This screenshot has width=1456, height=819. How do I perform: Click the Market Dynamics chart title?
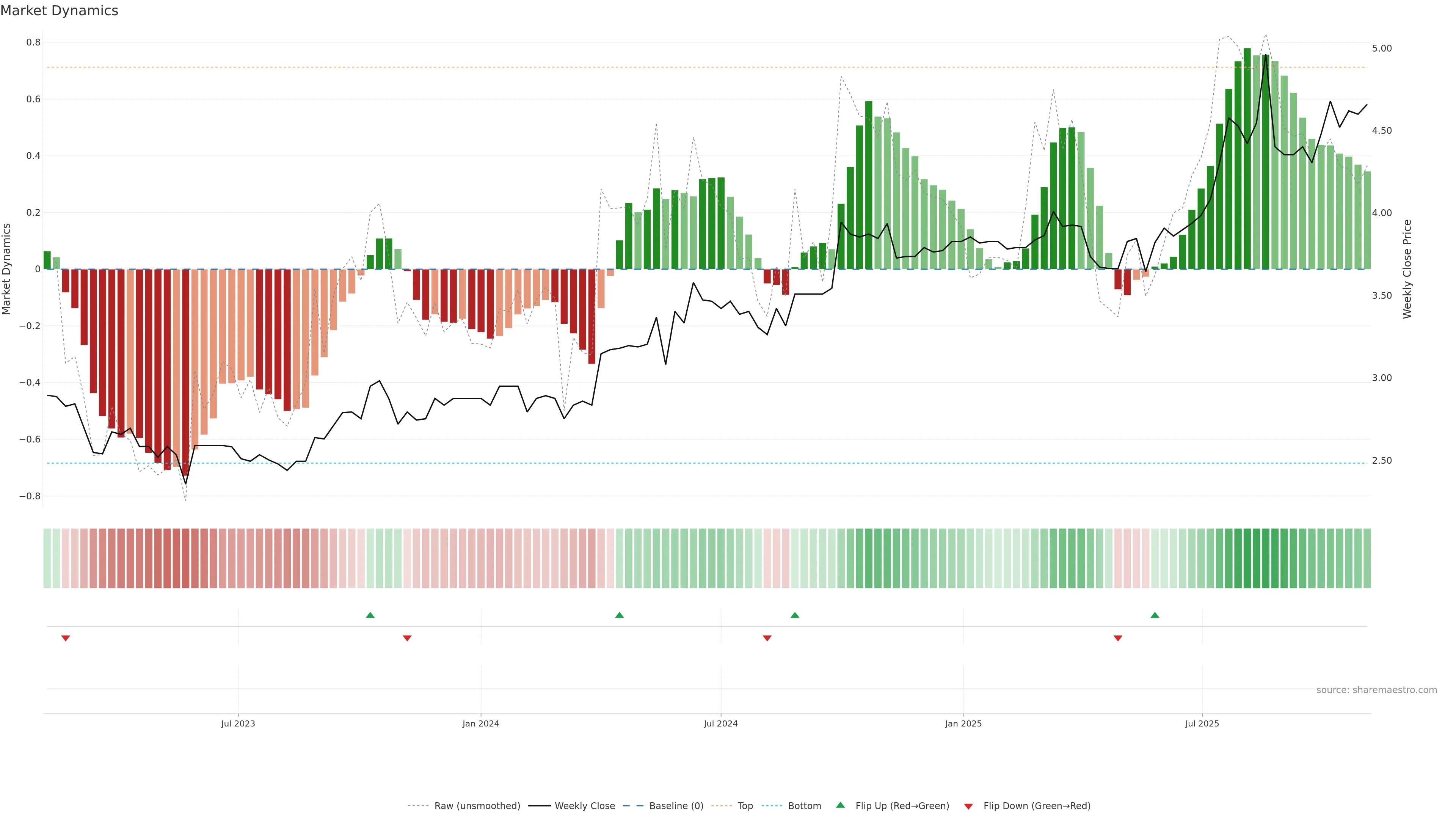tap(60, 11)
